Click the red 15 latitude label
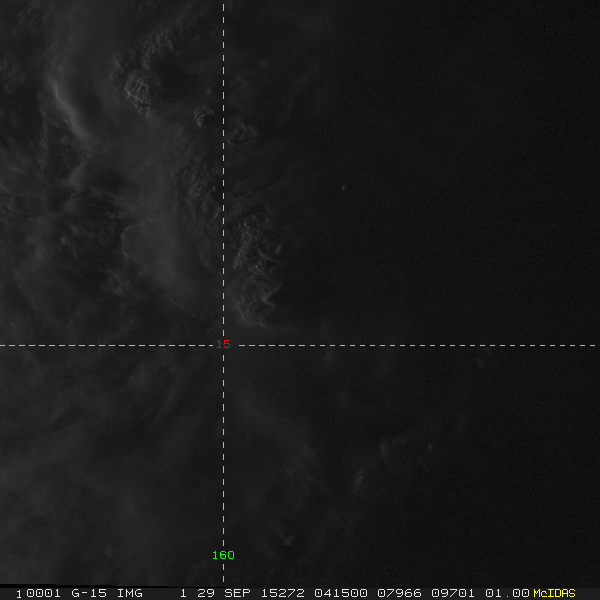The width and height of the screenshot is (600, 600). click(x=224, y=344)
